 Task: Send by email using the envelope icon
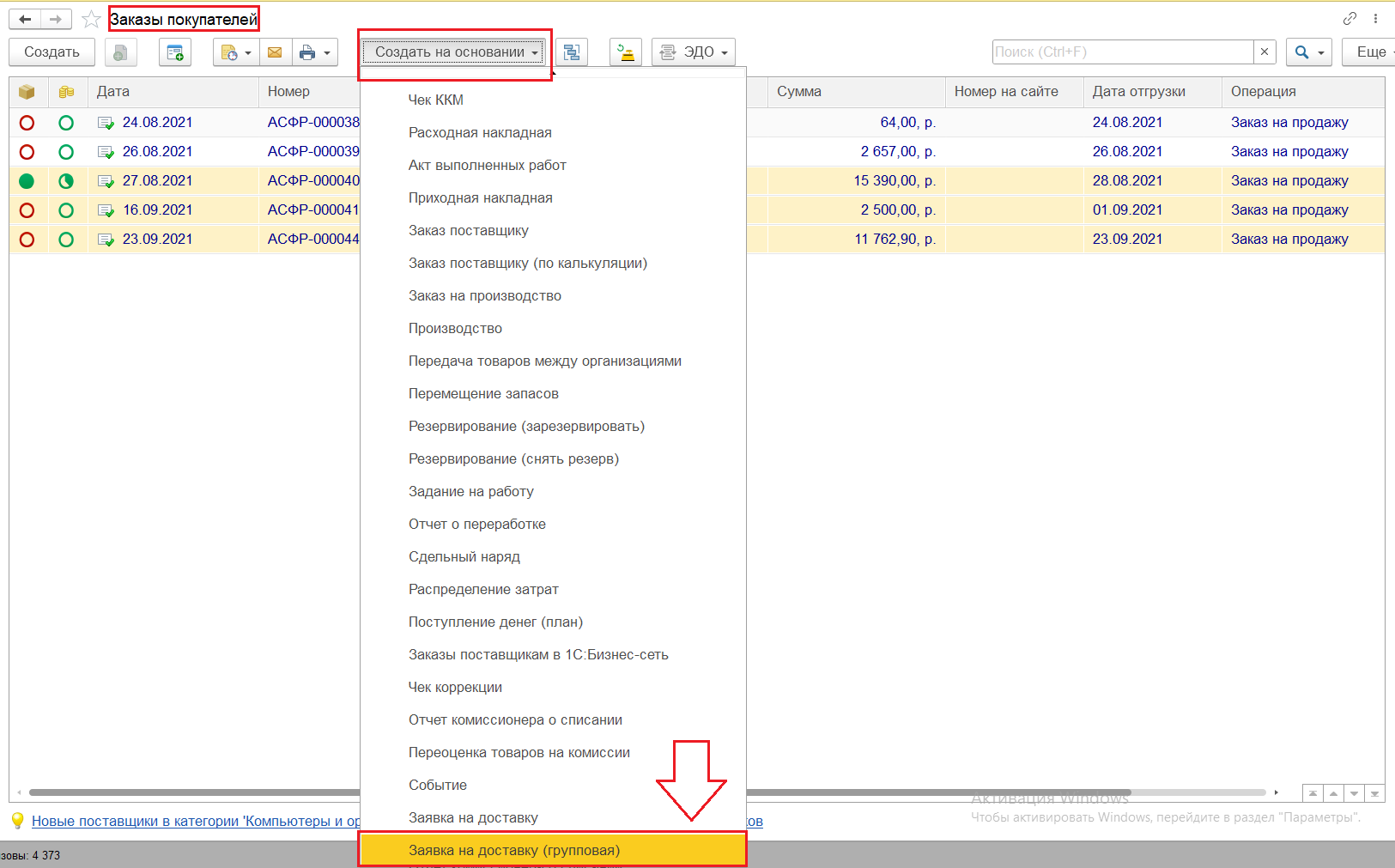[x=275, y=52]
